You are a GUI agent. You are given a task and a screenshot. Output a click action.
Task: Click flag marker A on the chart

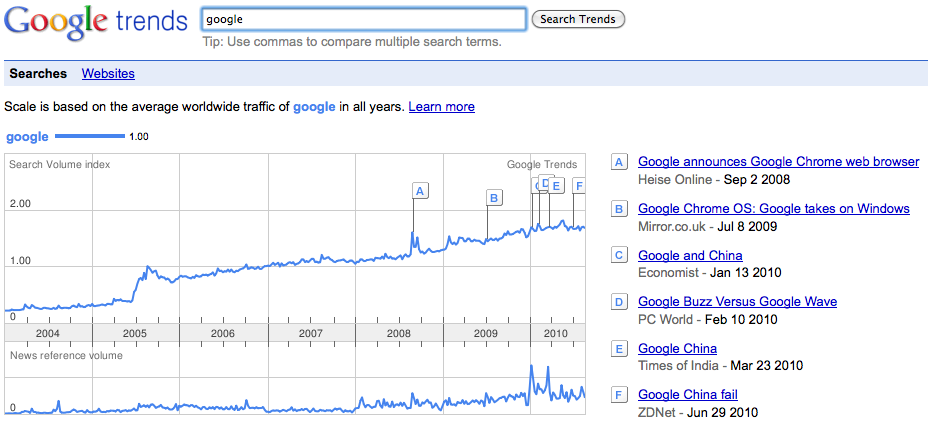420,190
